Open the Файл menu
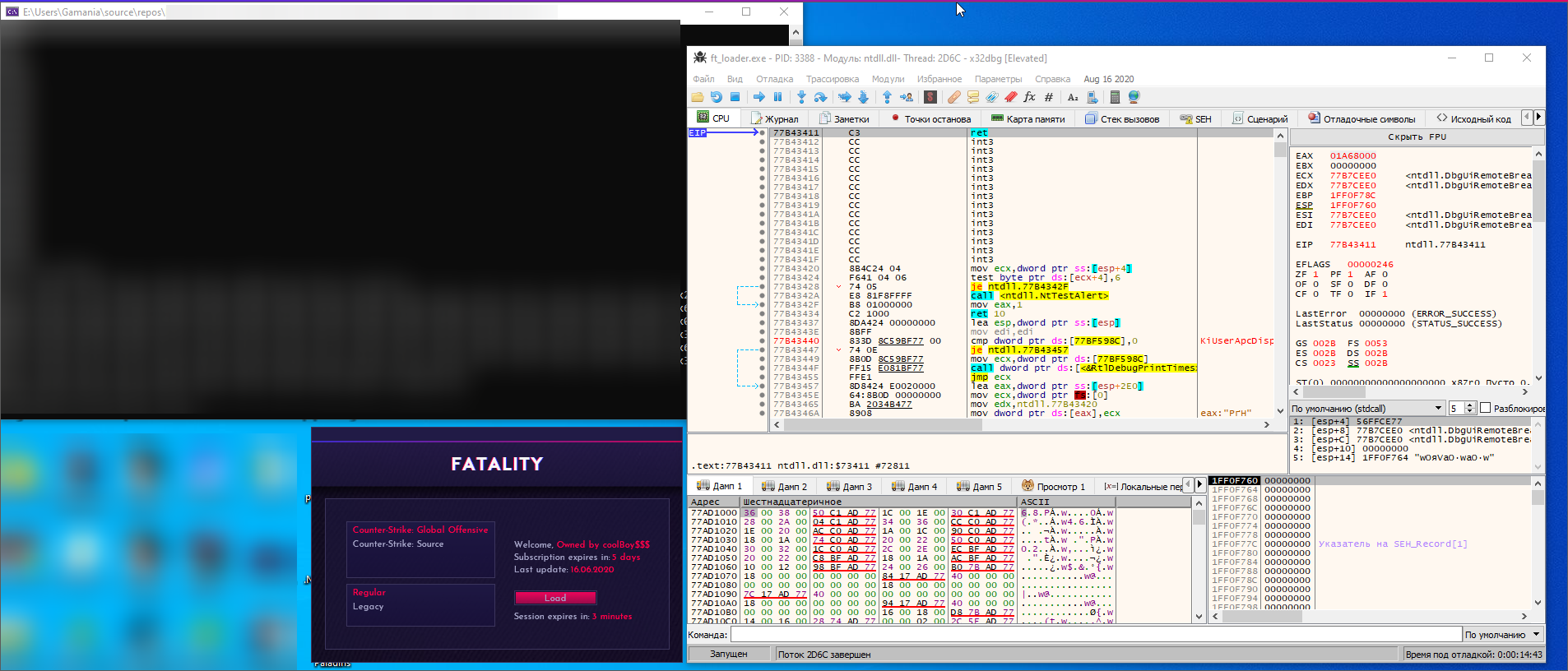Image resolution: width=1568 pixels, height=671 pixels. coord(703,79)
